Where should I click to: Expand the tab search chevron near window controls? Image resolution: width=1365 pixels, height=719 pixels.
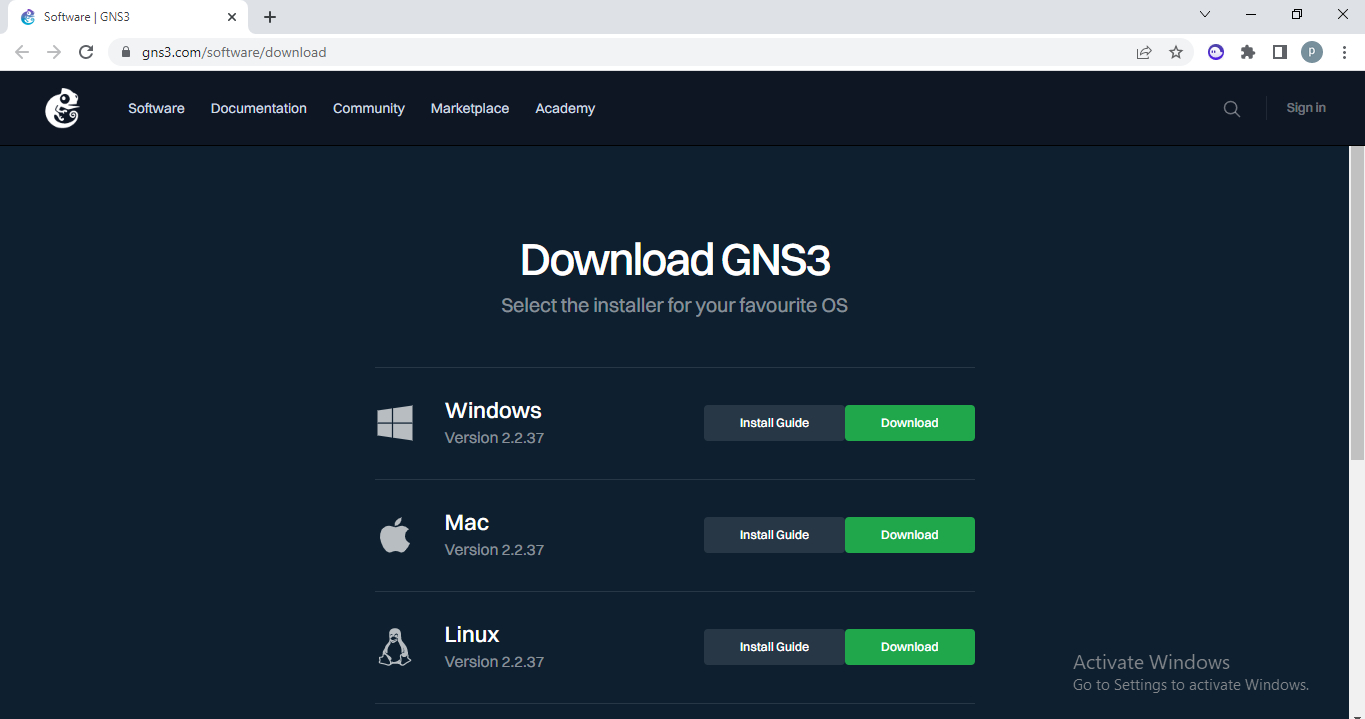[x=1204, y=14]
